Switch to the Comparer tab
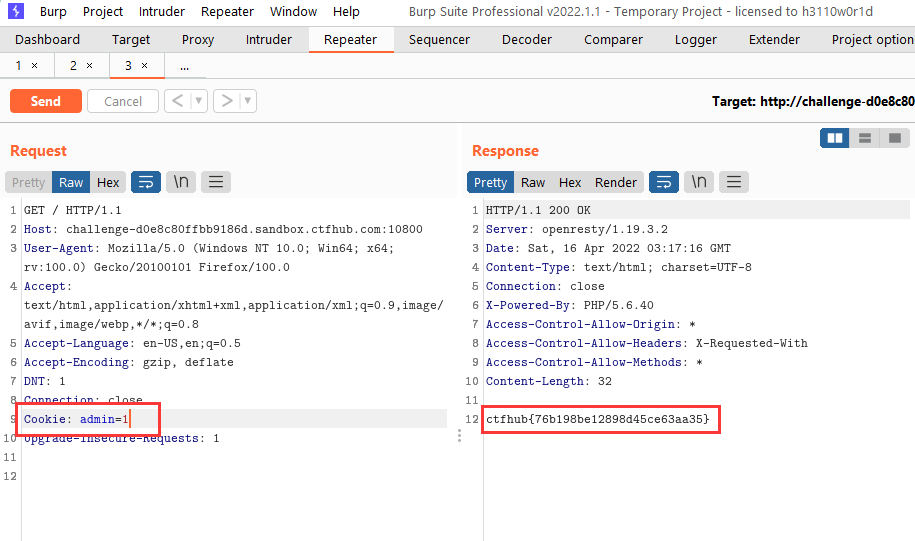 613,40
